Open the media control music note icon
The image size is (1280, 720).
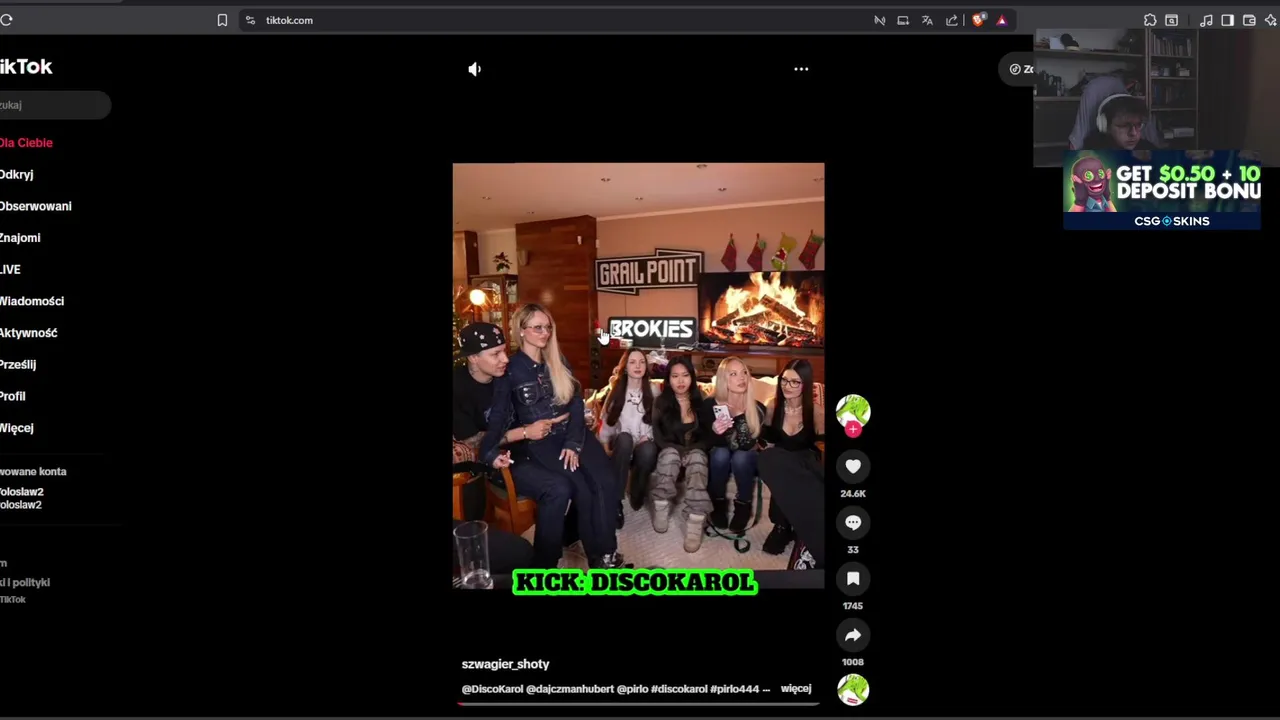point(1206,20)
